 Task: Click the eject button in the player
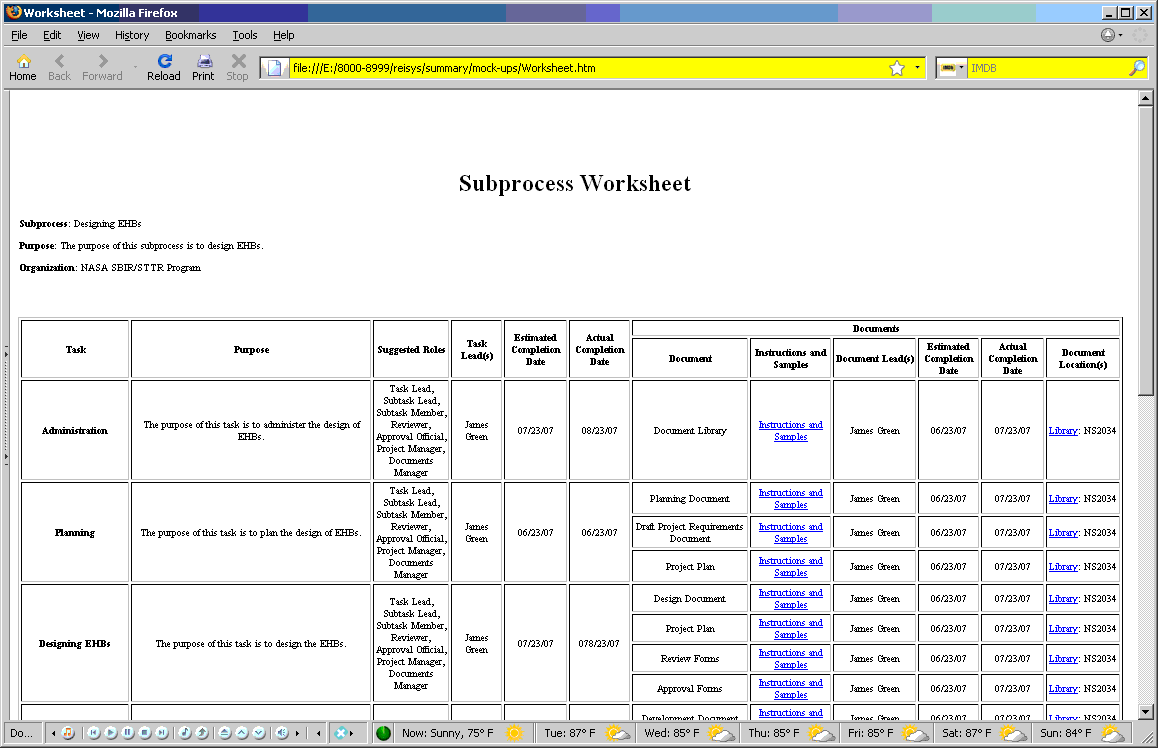225,733
